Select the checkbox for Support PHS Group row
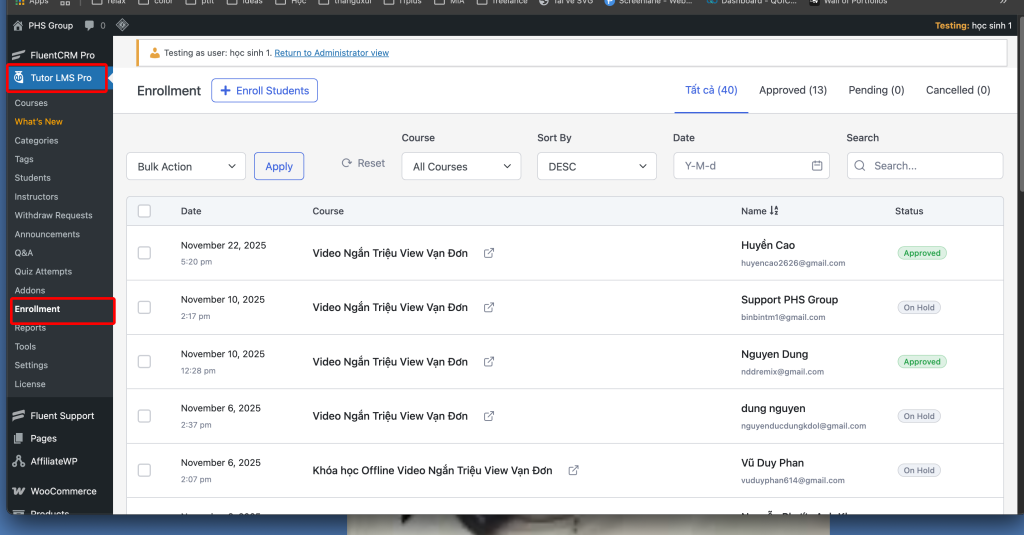 (144, 307)
